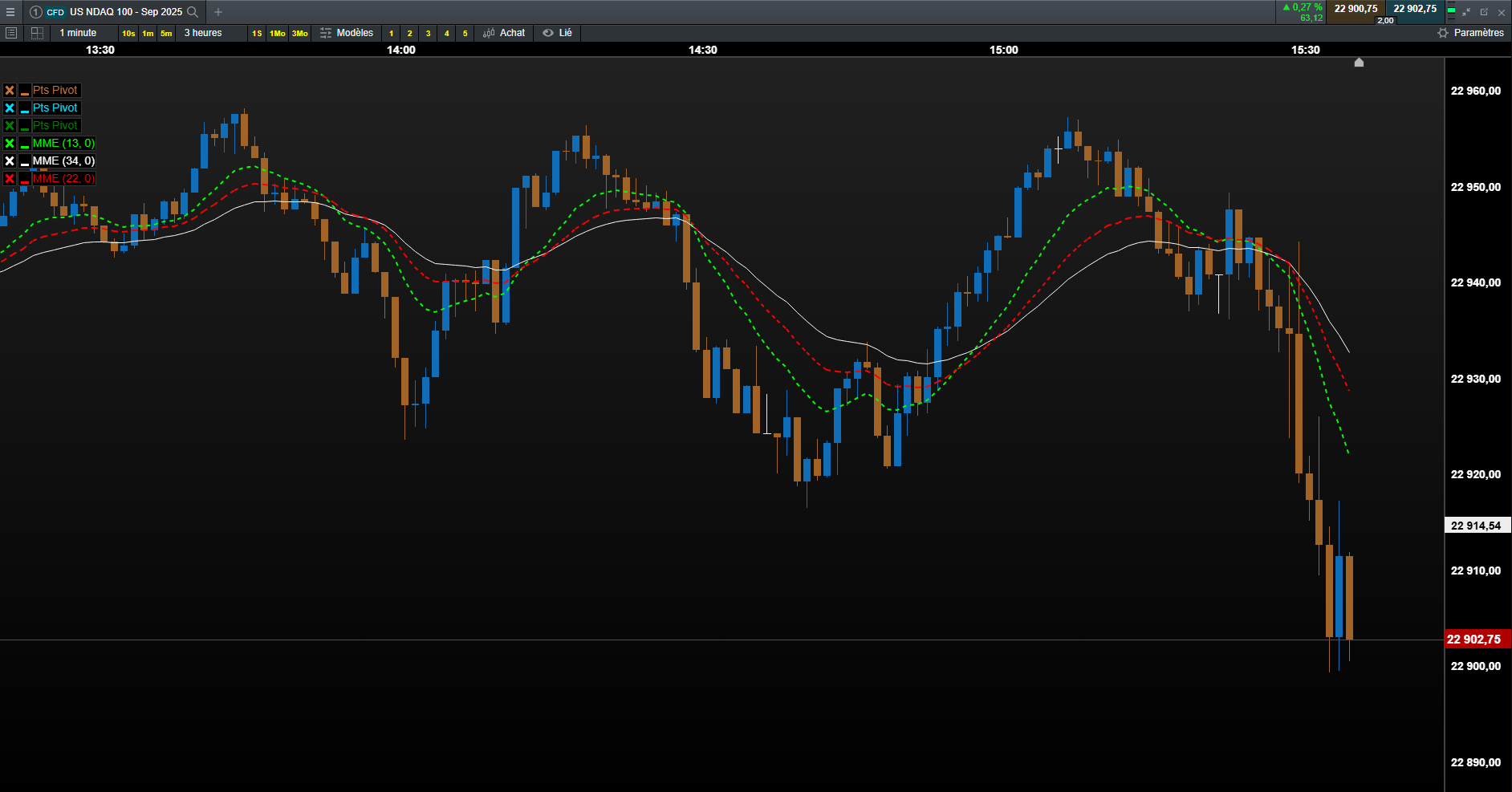Viewport: 1512px width, 792px height.
Task: Open settings for the cyan Pts Pivot label
Action: coord(55,108)
